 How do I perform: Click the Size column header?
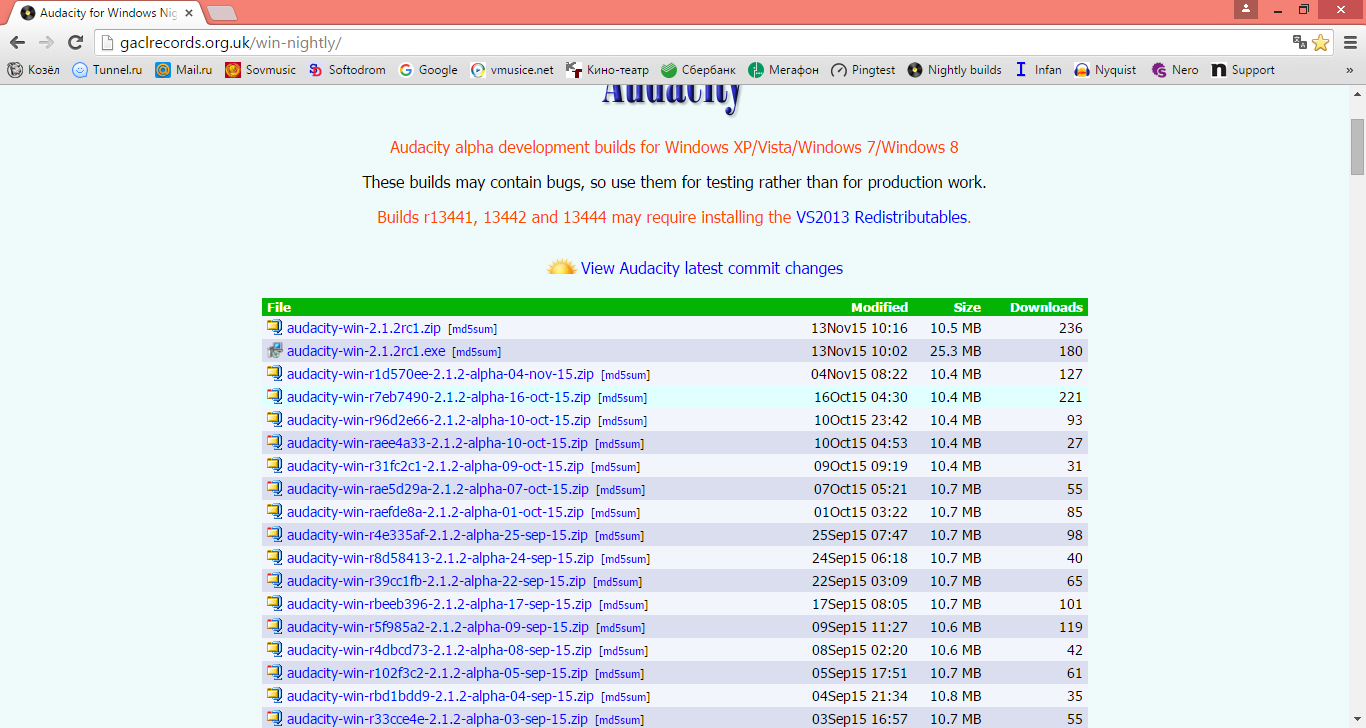pos(967,307)
